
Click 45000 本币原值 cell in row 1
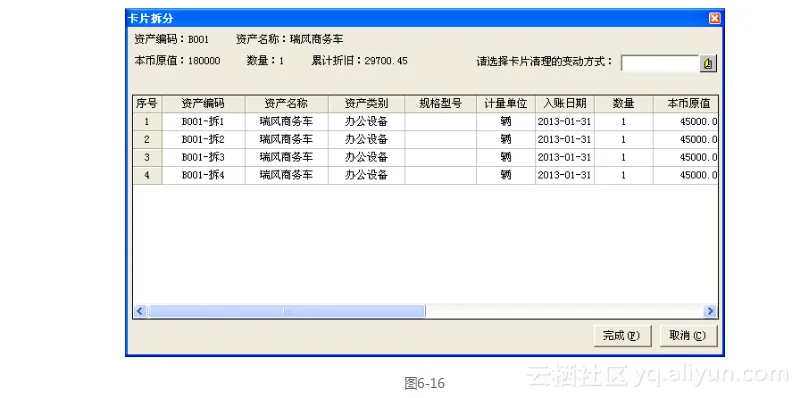click(x=686, y=122)
